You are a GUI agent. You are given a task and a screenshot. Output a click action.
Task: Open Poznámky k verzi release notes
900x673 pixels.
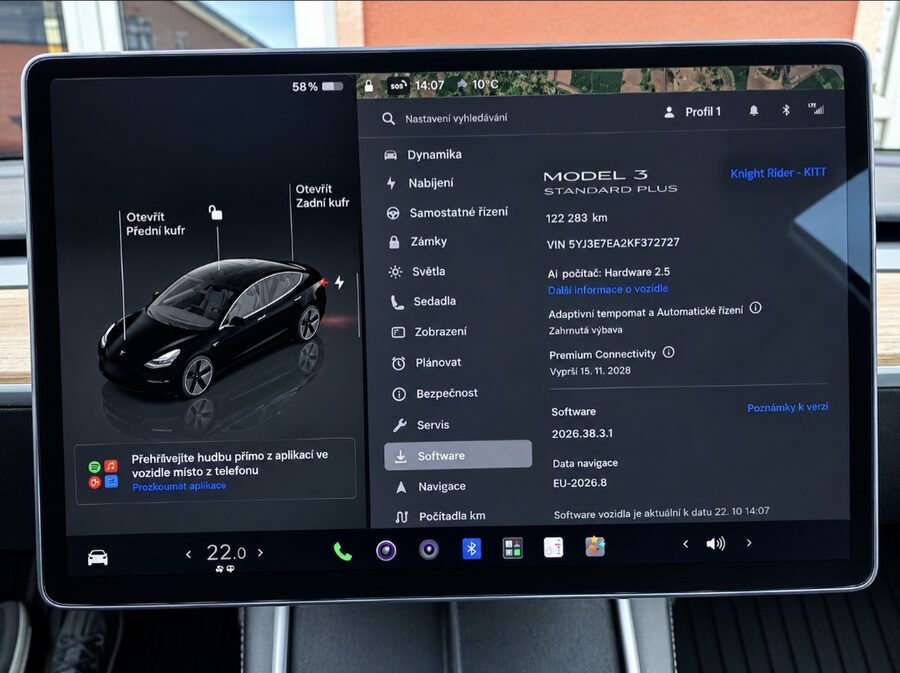pyautogui.click(x=788, y=407)
